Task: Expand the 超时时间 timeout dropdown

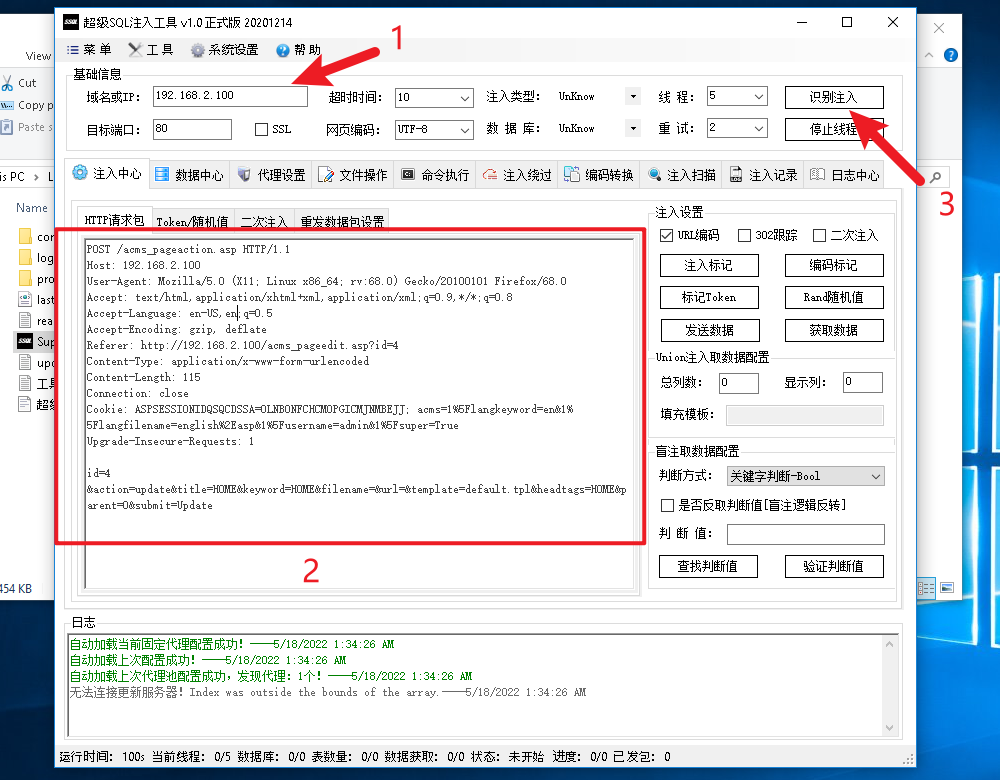Action: click(x=465, y=98)
